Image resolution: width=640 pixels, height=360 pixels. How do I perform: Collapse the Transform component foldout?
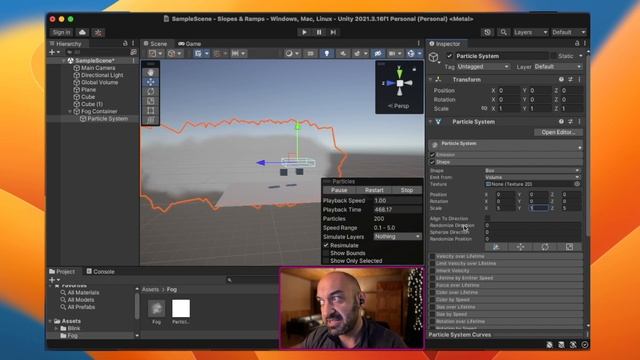point(430,80)
